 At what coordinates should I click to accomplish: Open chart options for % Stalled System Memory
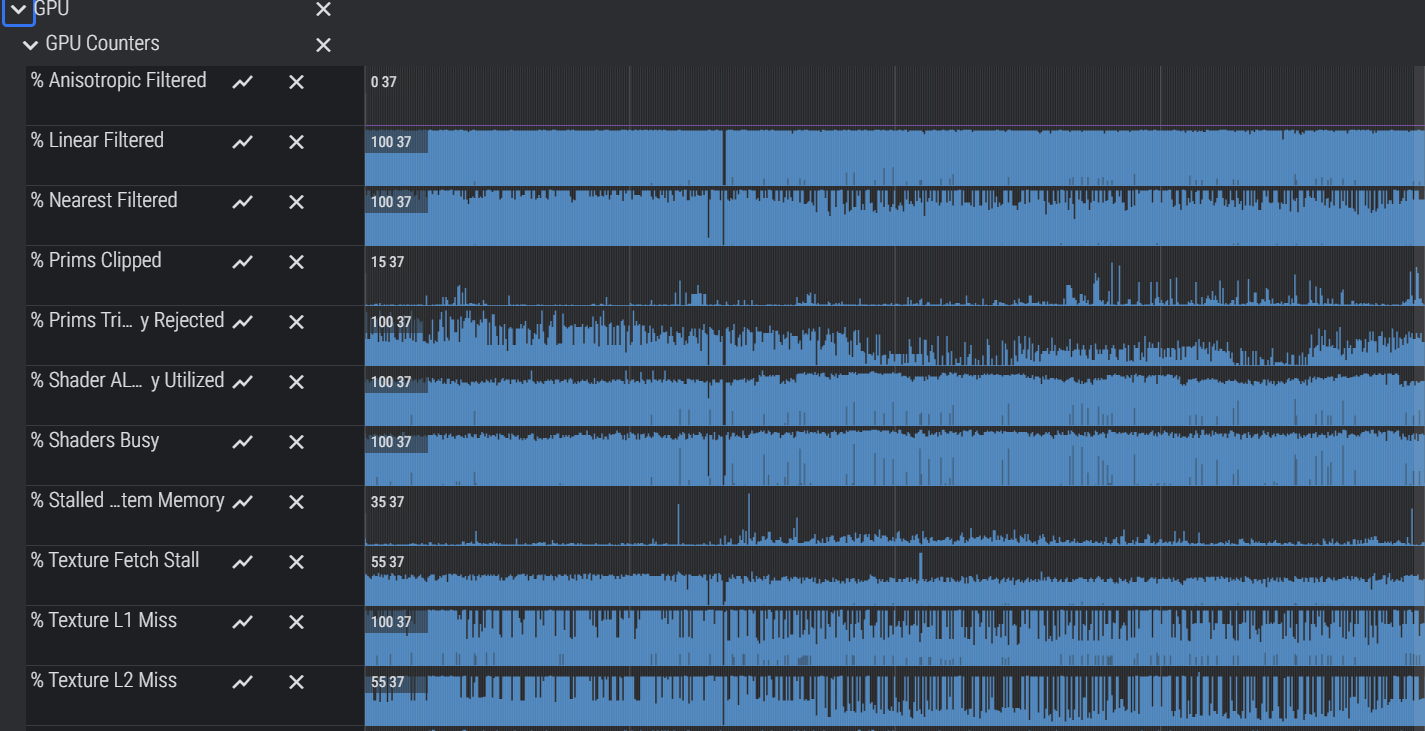[x=242, y=502]
